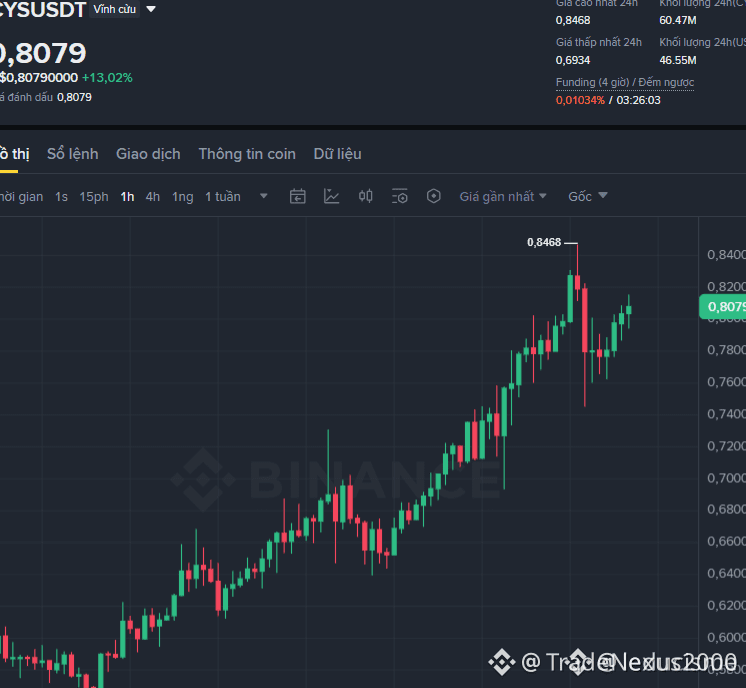Switch to the Sổ lệnh tab
The height and width of the screenshot is (688, 746).
click(x=73, y=154)
